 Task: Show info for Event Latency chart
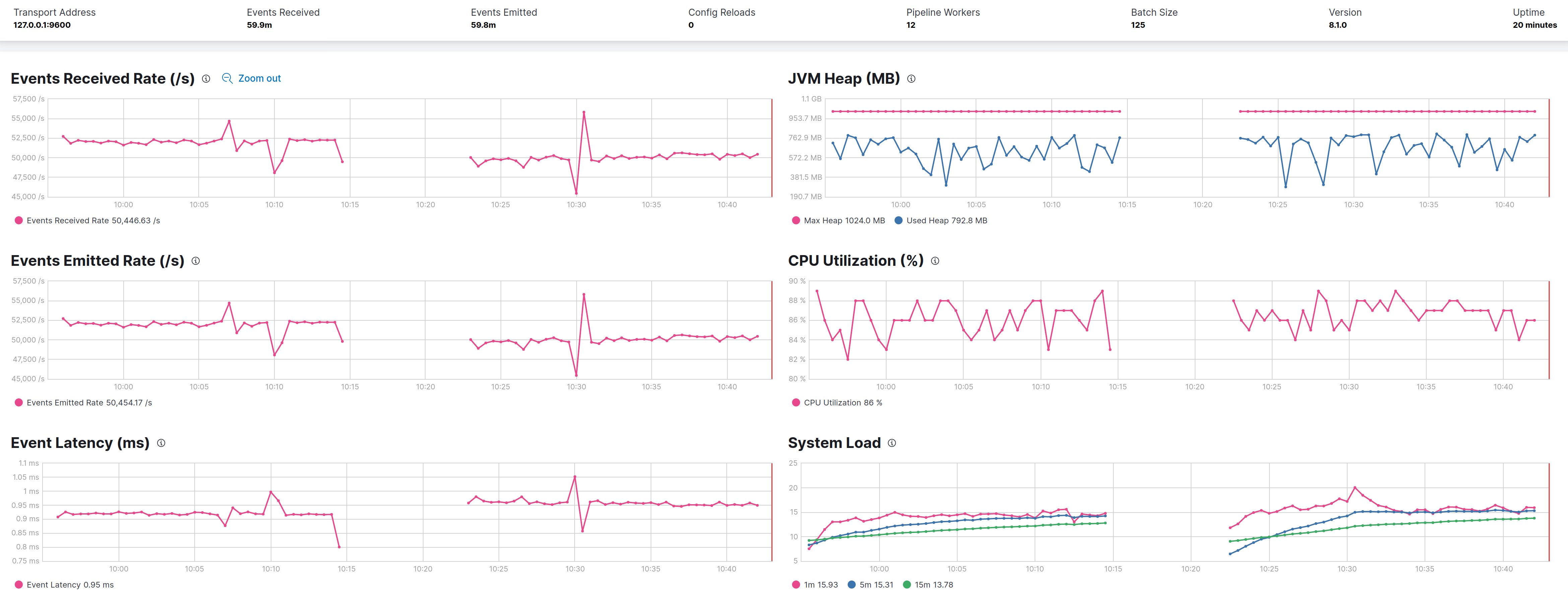click(161, 443)
